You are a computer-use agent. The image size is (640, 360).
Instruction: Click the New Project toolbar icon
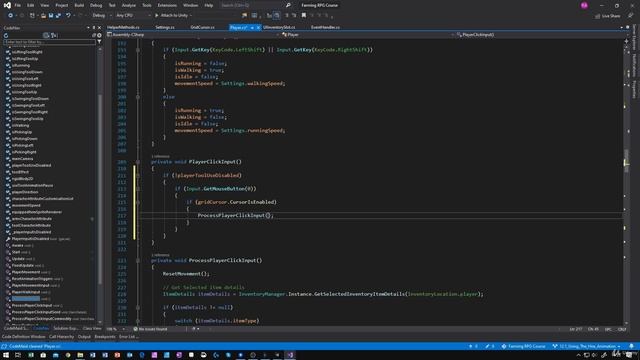click(32, 16)
